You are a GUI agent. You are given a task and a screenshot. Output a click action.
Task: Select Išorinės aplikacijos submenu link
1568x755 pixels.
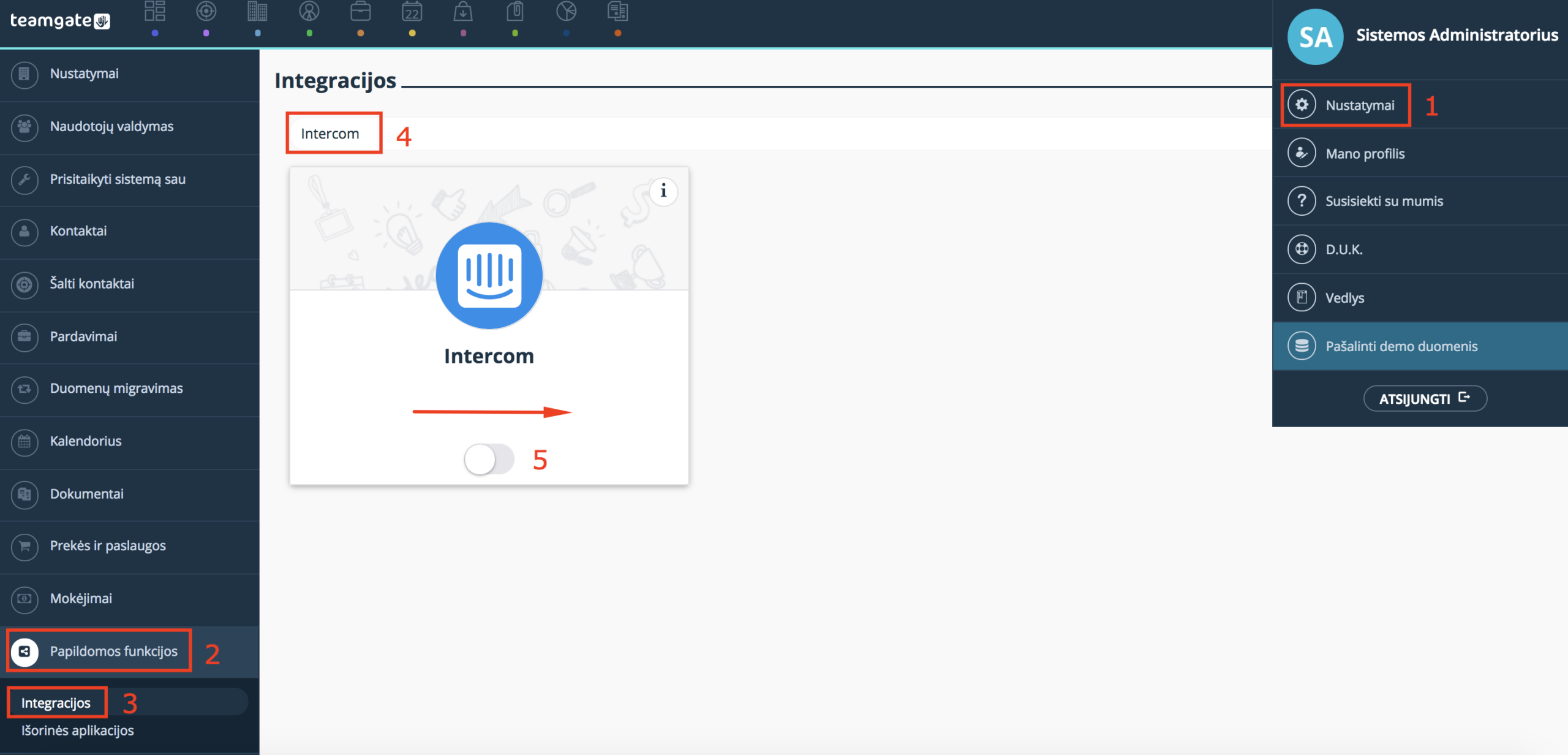pyautogui.click(x=78, y=730)
